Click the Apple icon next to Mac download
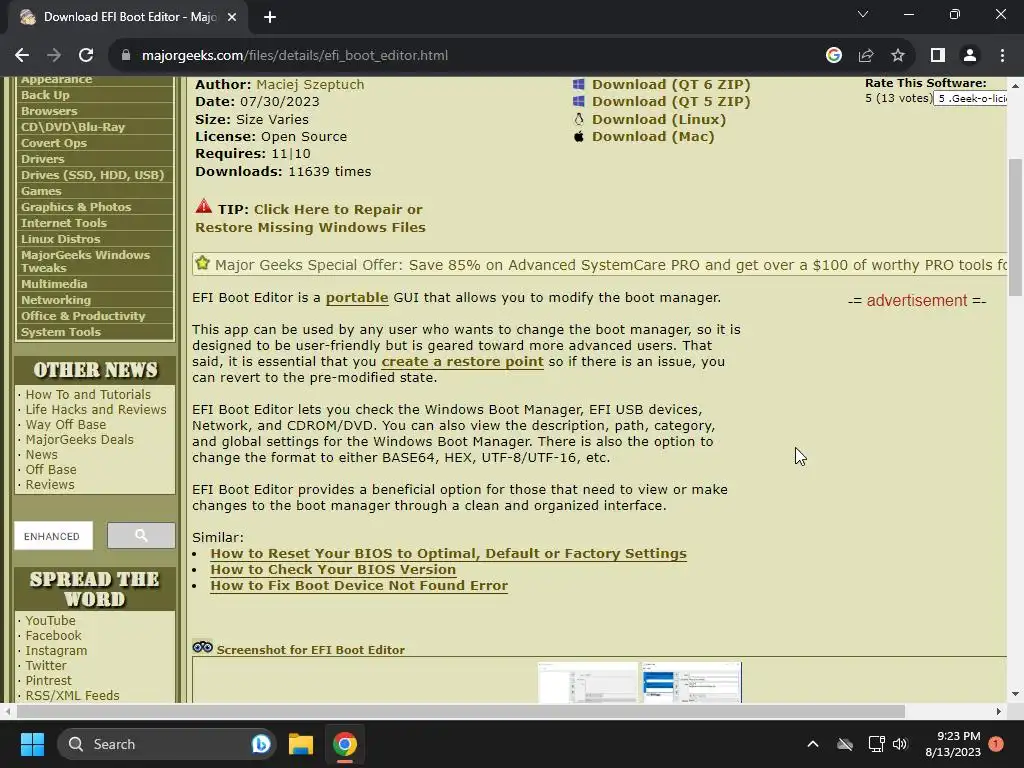 click(x=579, y=136)
